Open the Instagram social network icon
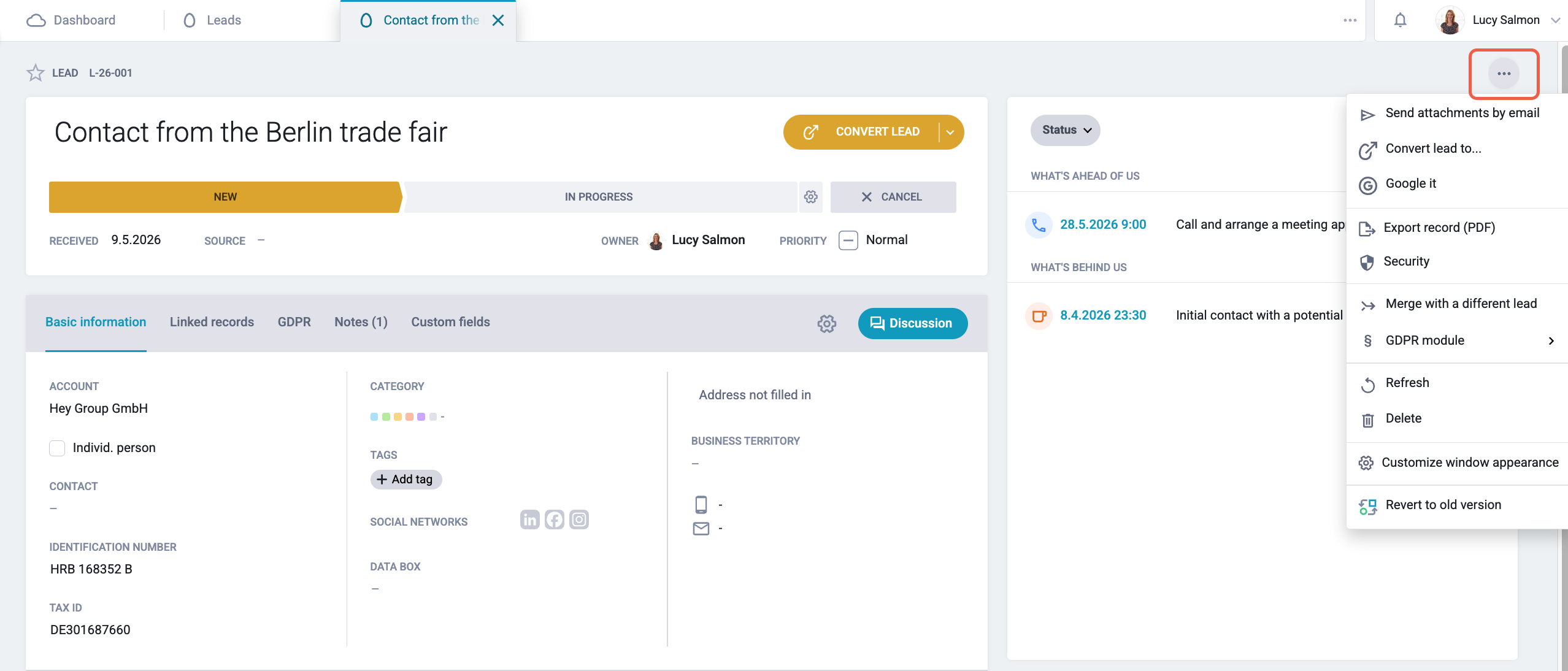Screen dimensions: 1568x671 click(578, 520)
